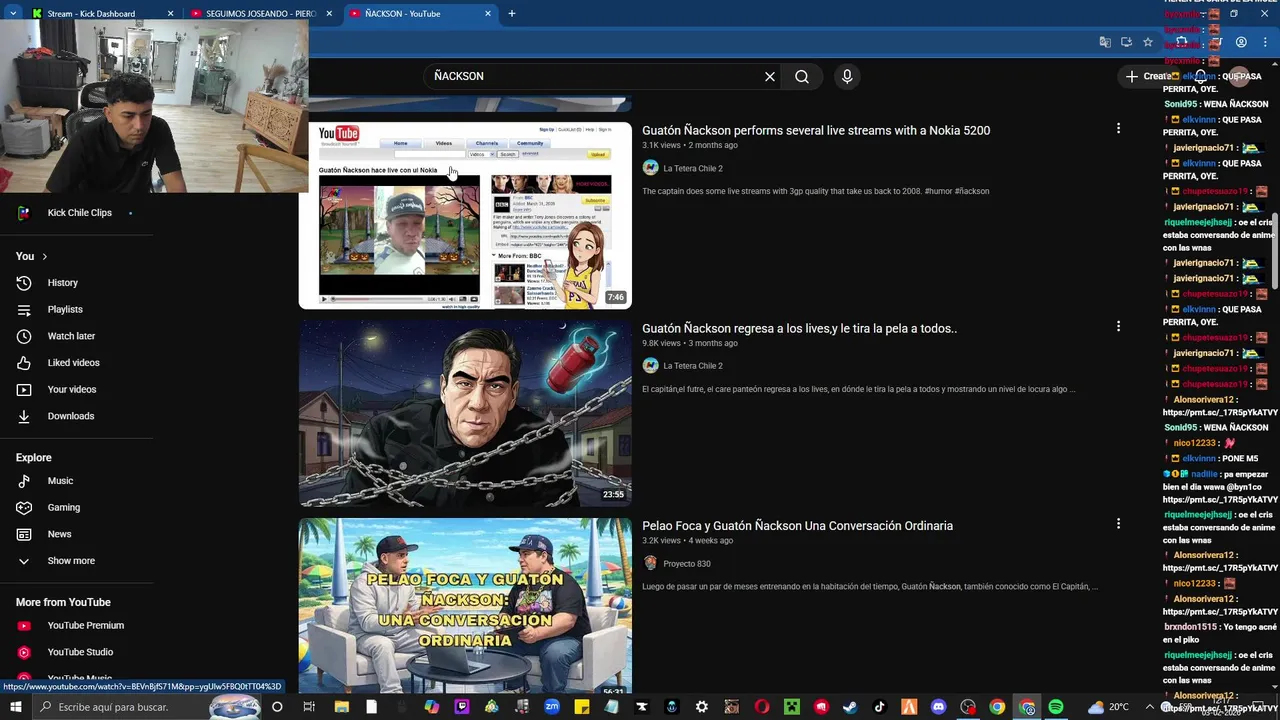Close the SEGUIMOS JOSEANDO tab

(329, 14)
